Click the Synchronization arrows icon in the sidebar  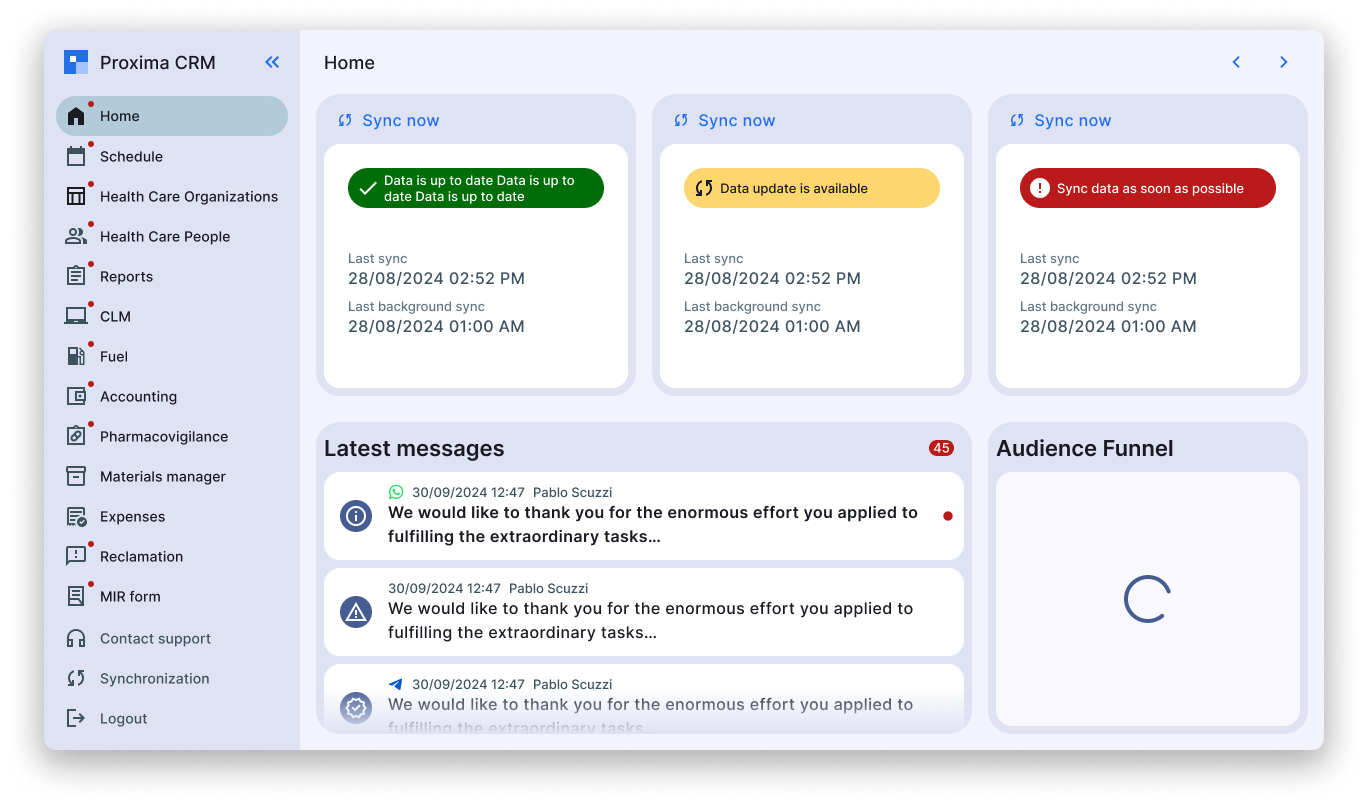click(x=77, y=678)
